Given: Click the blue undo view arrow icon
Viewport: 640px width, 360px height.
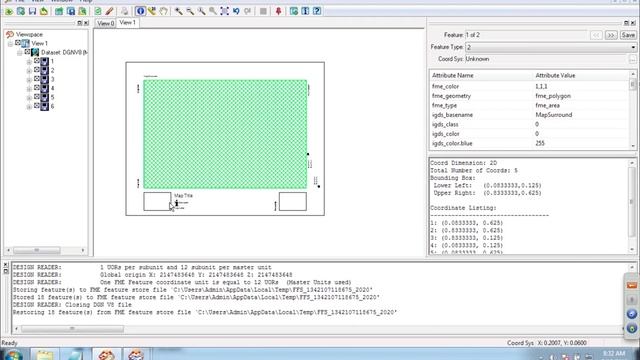Looking at the screenshot, I should click(236, 11).
